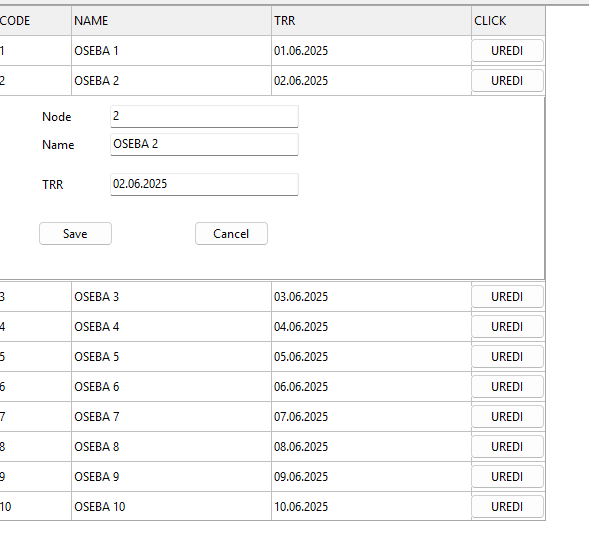This screenshot has width=589, height=535.
Task: Edit OSEBA 7 via UREDI button
Action: pyautogui.click(x=507, y=417)
